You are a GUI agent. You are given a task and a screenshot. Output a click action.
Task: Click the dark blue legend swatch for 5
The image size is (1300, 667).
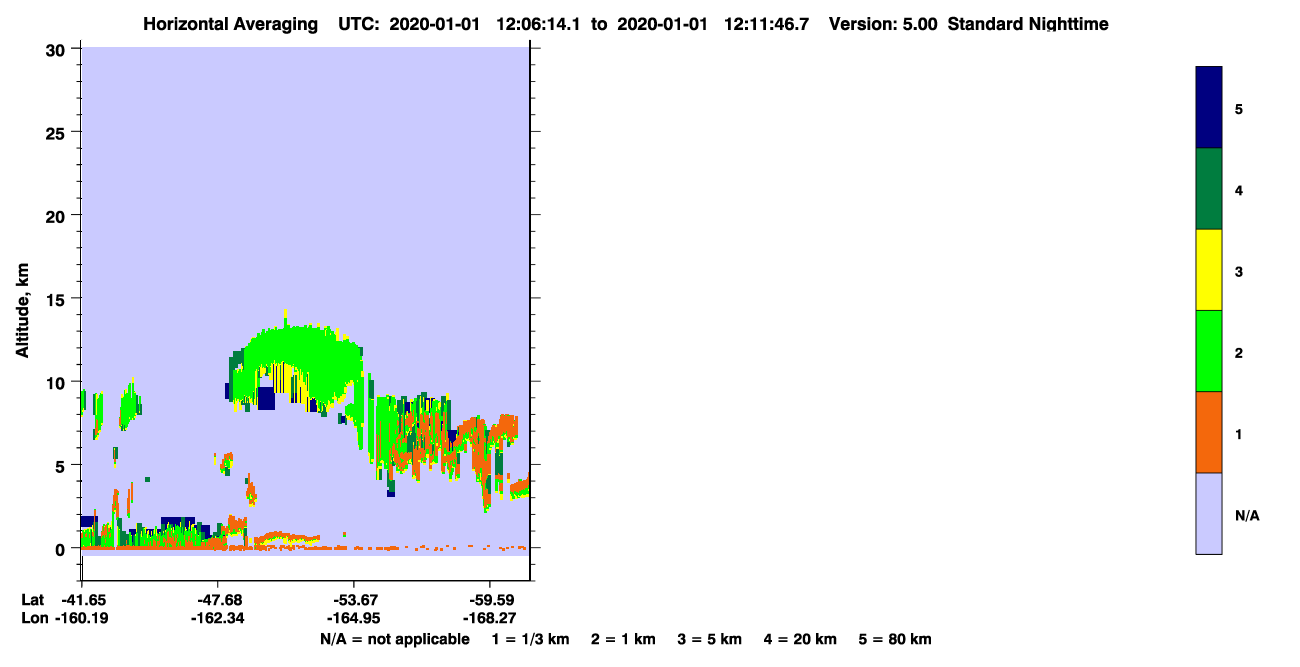pos(1209,108)
